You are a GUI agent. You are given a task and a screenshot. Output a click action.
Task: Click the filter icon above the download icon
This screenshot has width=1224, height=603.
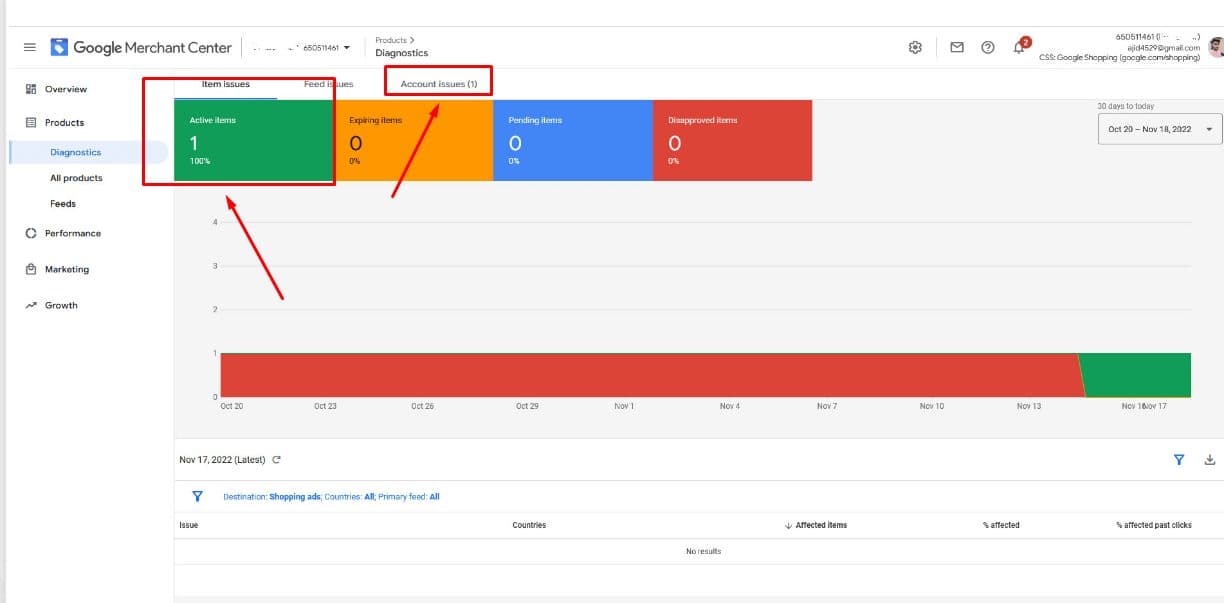click(x=1179, y=460)
